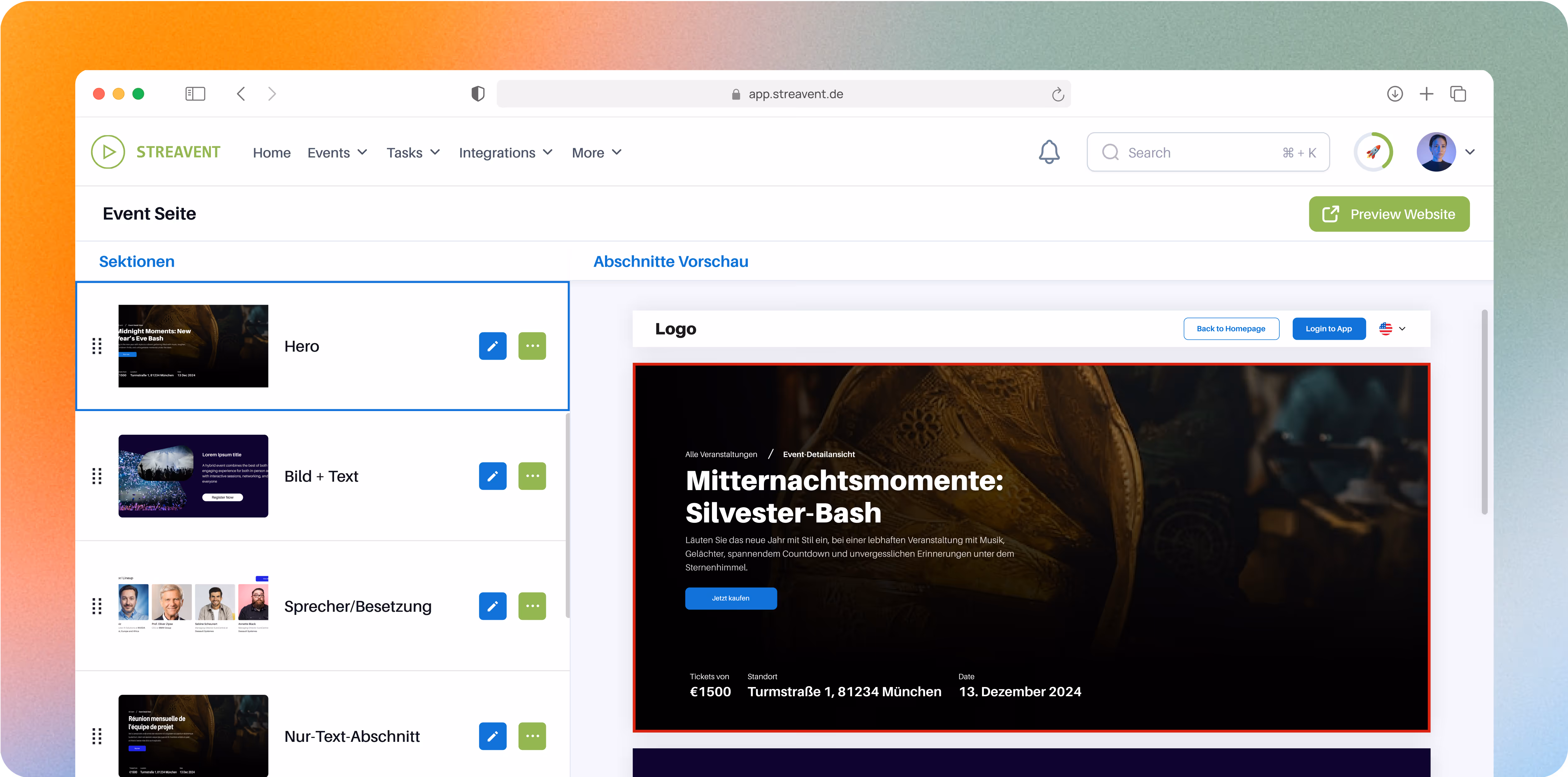Expand the More menu
1568x777 pixels.
(597, 153)
